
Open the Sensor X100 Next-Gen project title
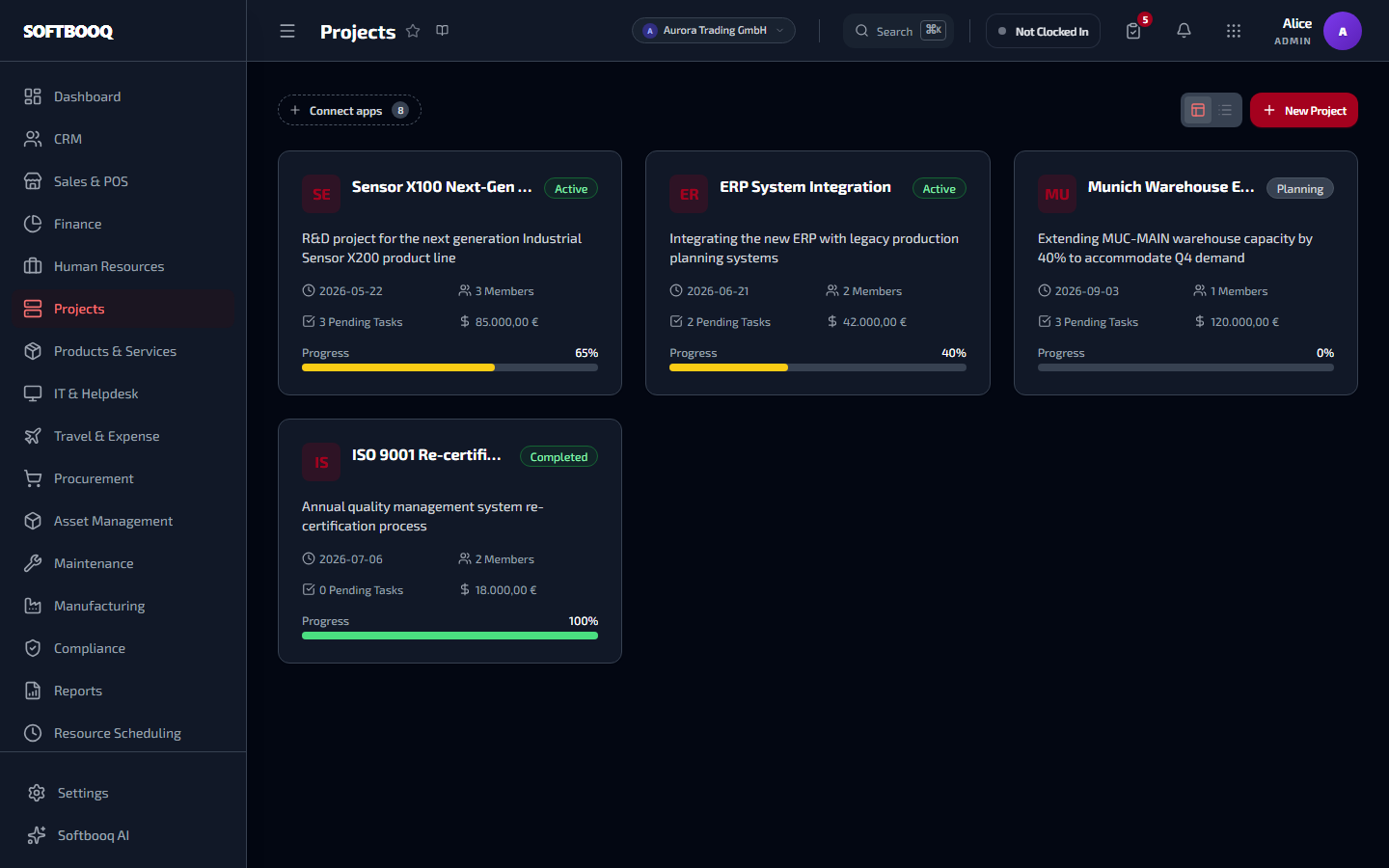tap(442, 187)
